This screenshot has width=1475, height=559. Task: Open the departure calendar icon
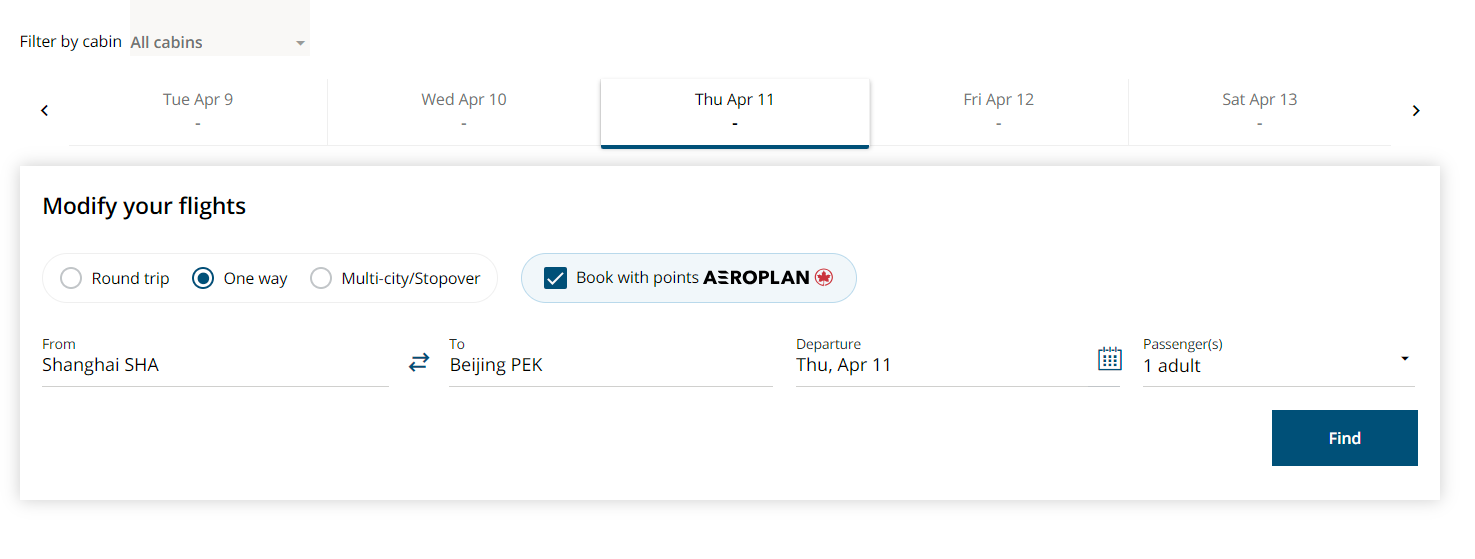[1110, 359]
